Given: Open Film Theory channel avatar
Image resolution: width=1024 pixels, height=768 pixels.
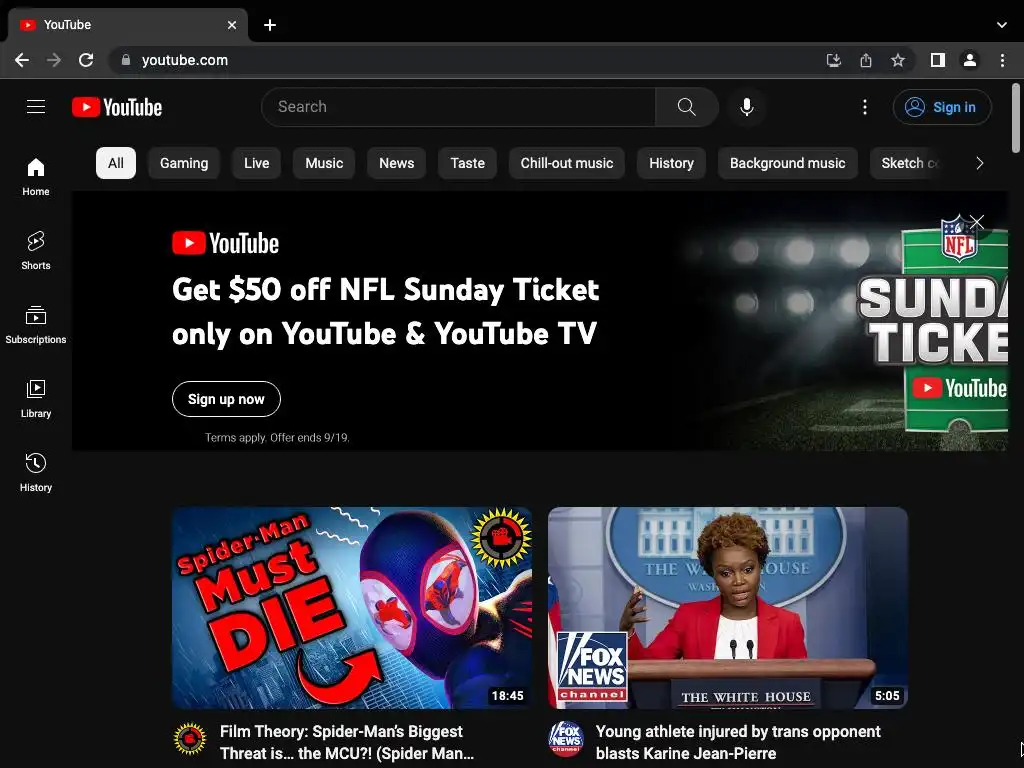Looking at the screenshot, I should 189,739.
